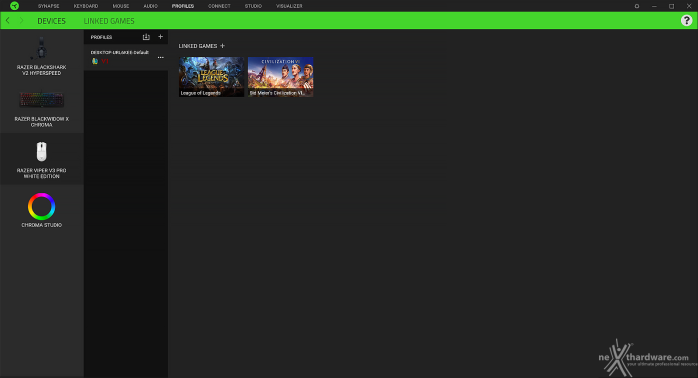Click the import profile icon

point(146,37)
